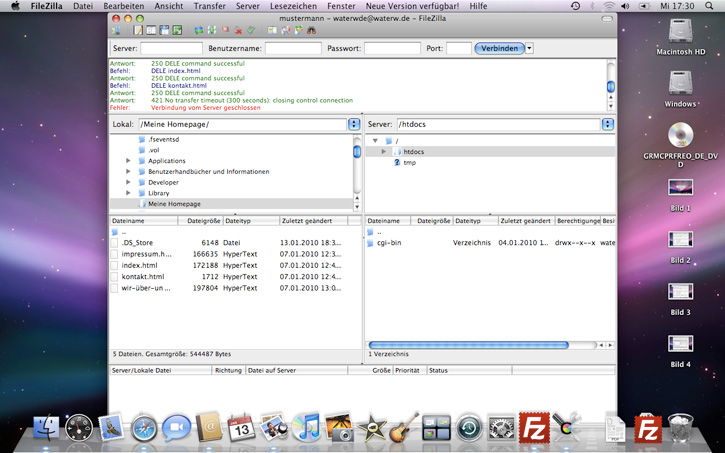Screen dimensions: 725x453
Task: Expand the htdocs remote folder
Action: [383, 152]
